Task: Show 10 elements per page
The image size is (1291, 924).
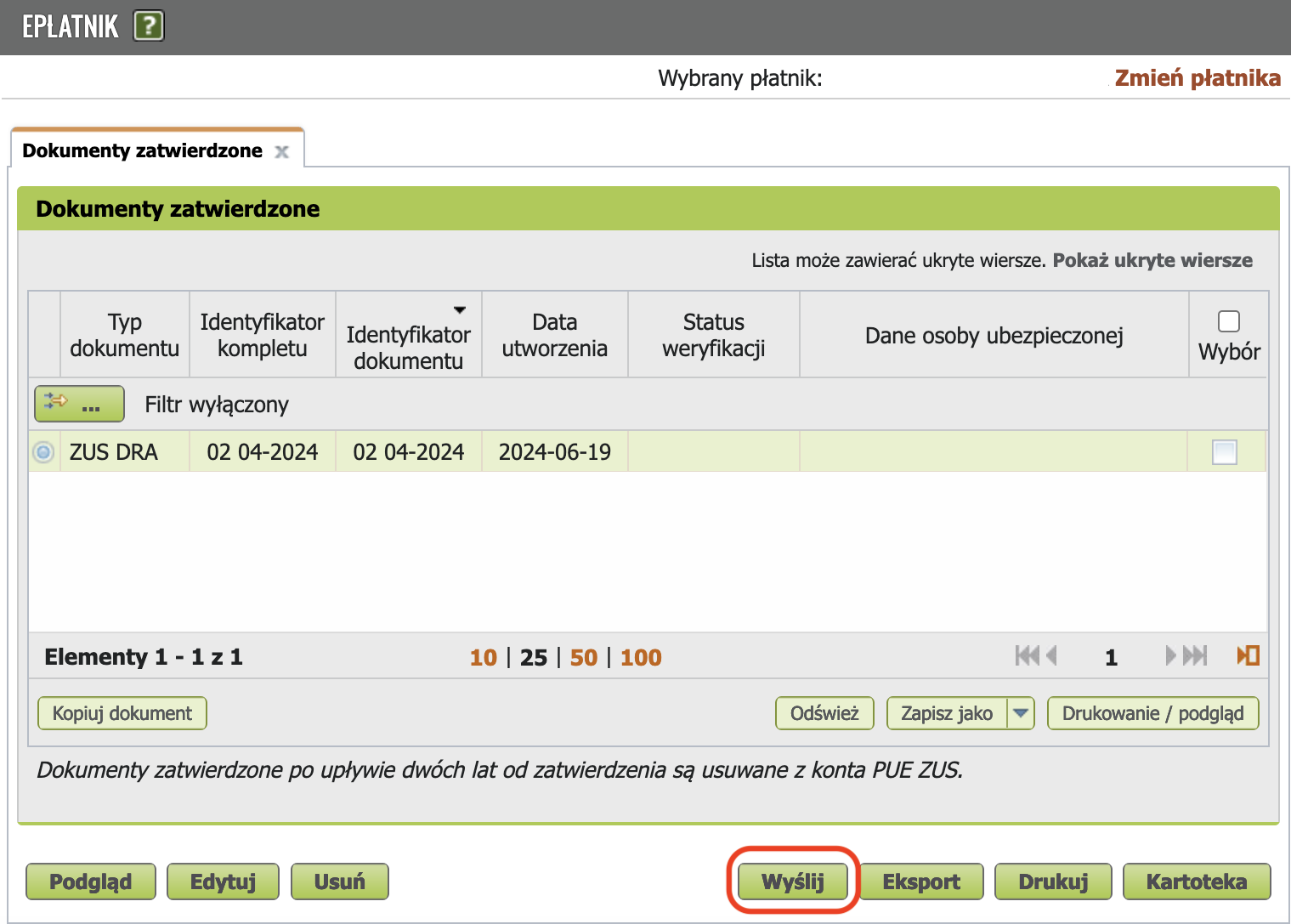Action: click(x=484, y=657)
